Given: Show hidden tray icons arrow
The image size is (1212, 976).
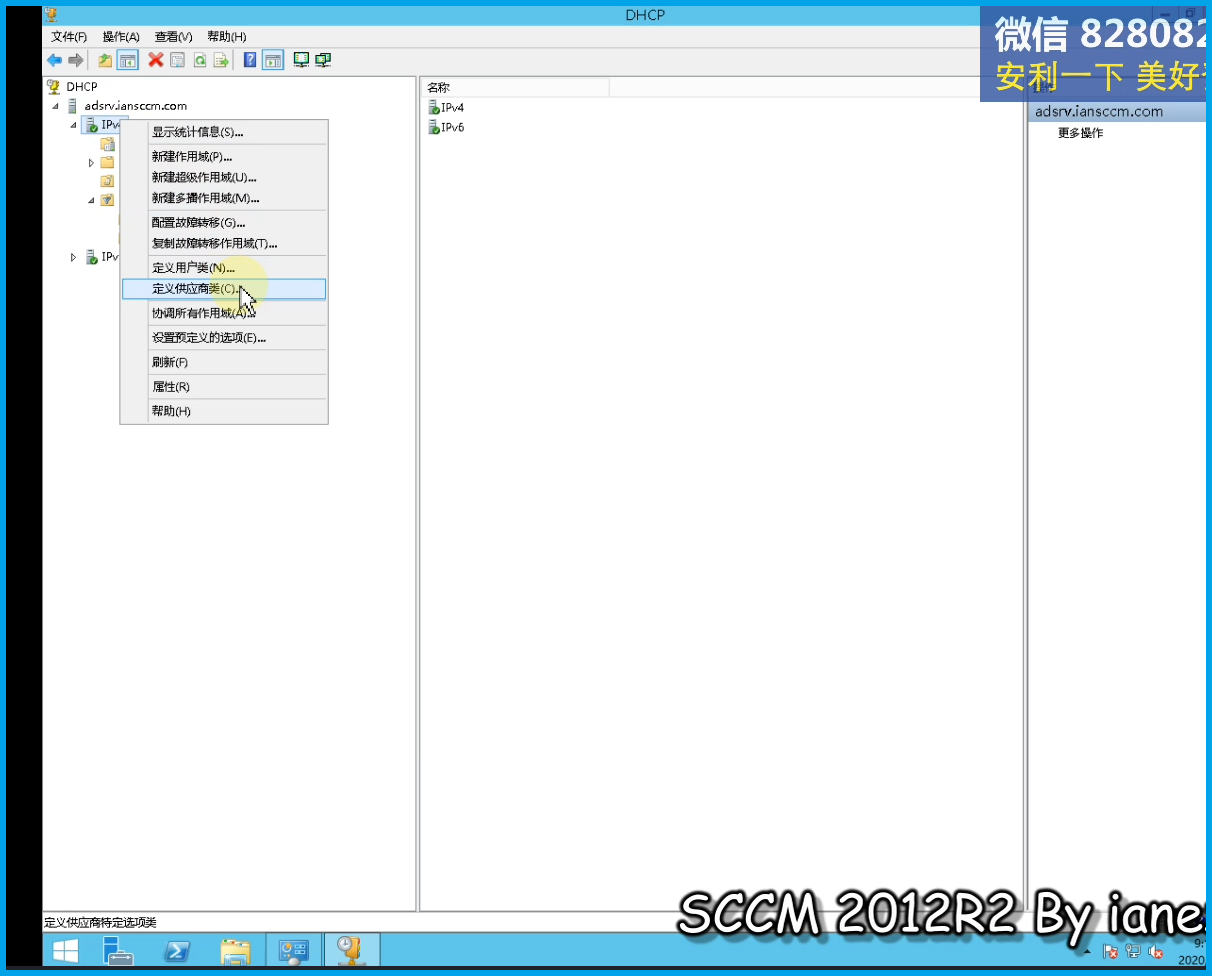Looking at the screenshot, I should pos(1088,952).
